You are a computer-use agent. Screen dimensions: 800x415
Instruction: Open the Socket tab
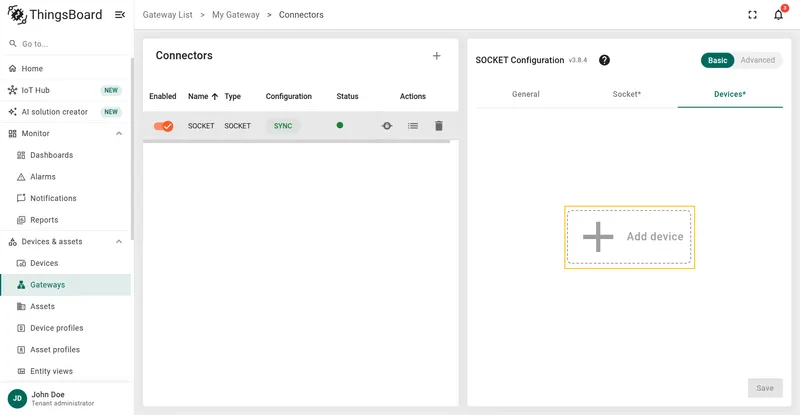click(627, 94)
